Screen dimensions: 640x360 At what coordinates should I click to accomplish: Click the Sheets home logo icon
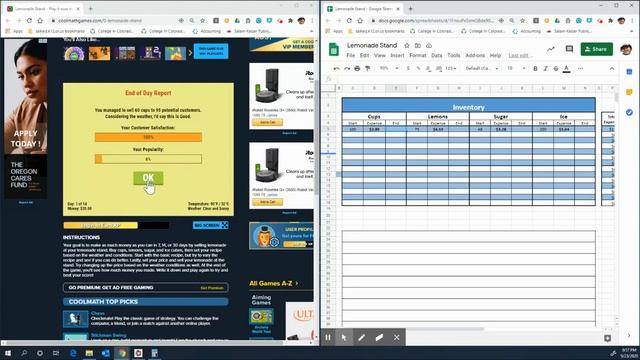point(334,49)
